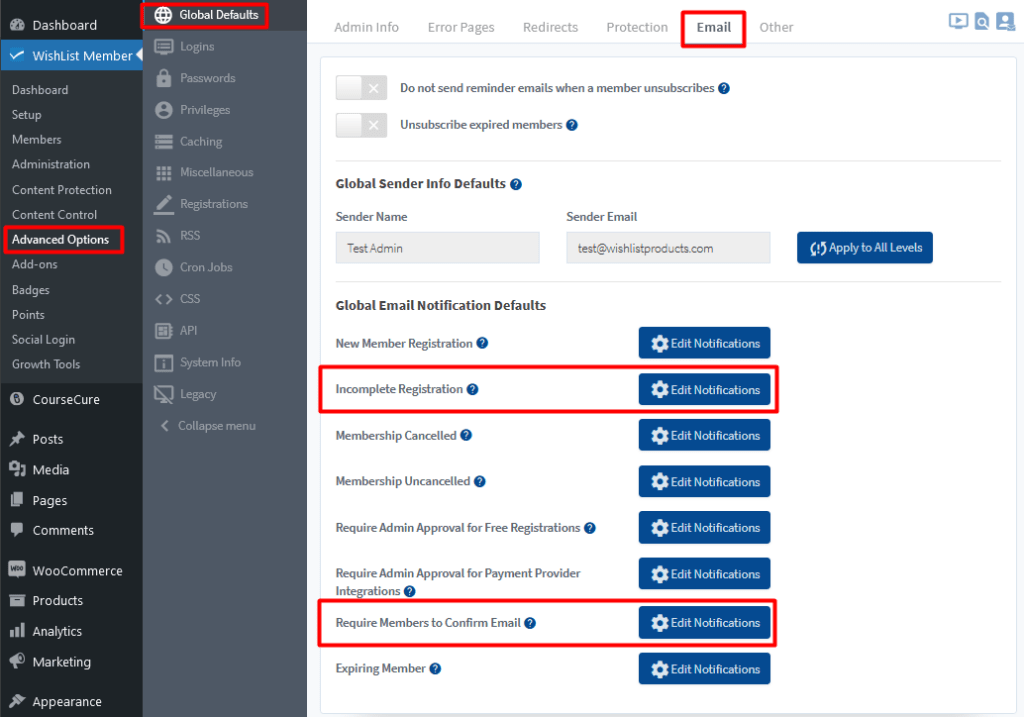Open help tooltip for Require Members to Confirm Email
The width and height of the screenshot is (1024, 717).
[x=530, y=623]
